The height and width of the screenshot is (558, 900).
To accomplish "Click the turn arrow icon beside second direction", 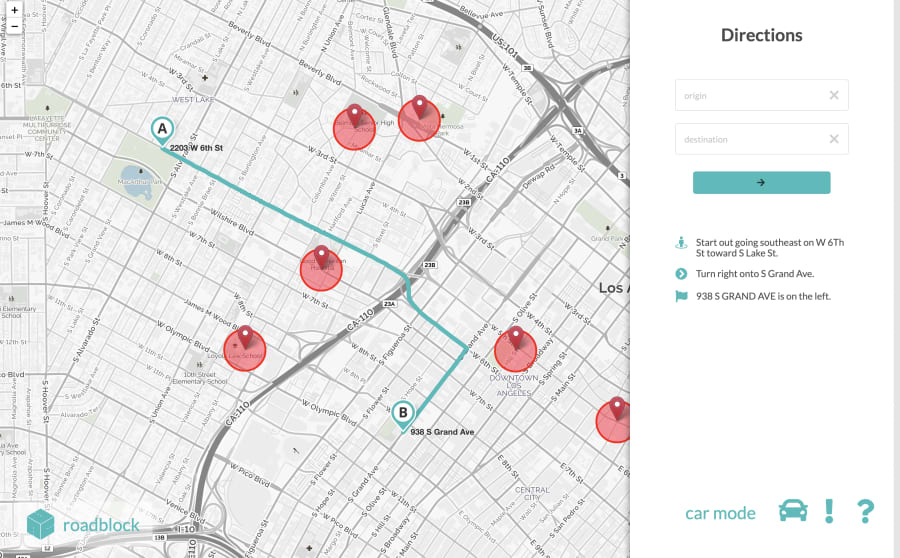I will [x=681, y=274].
